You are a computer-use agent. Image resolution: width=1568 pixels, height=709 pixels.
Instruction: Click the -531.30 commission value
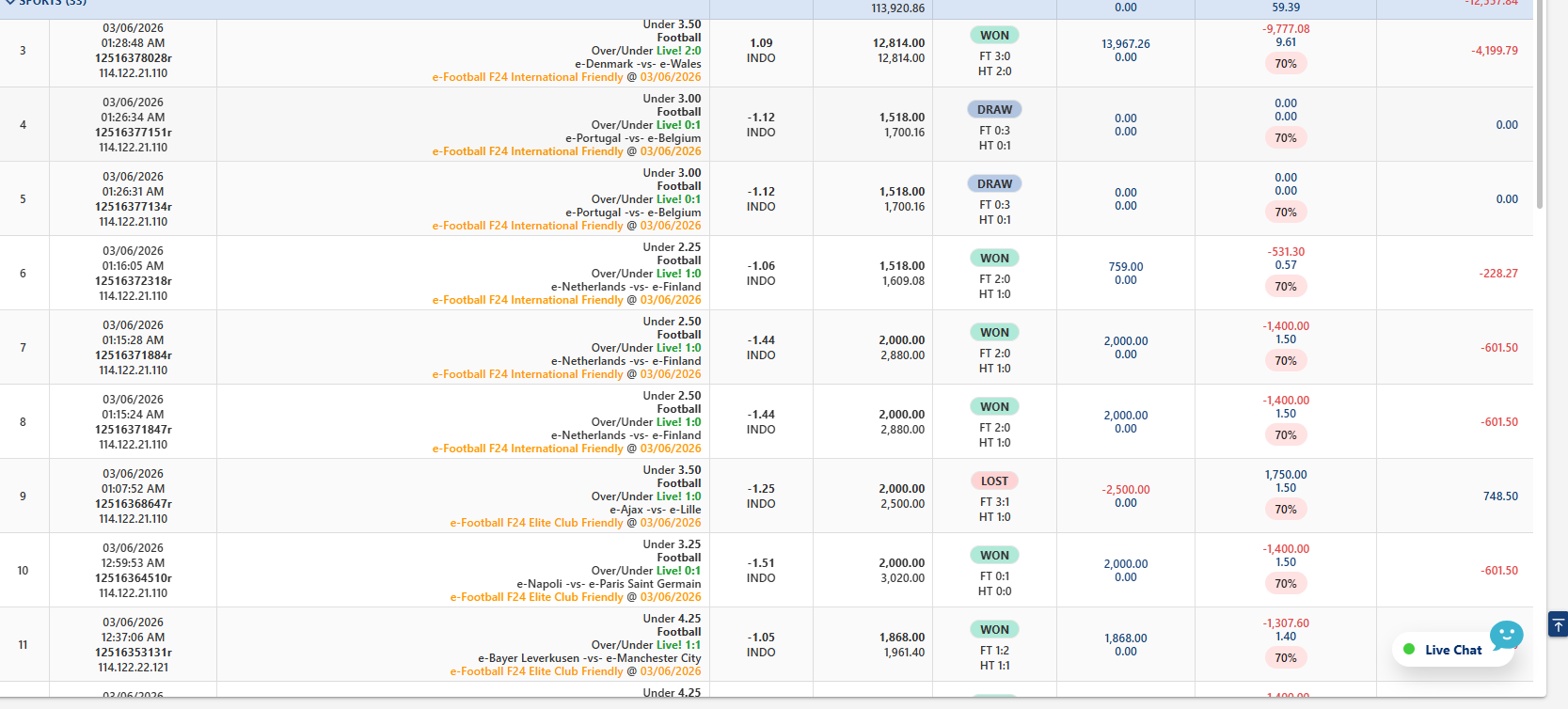pyautogui.click(x=1286, y=252)
